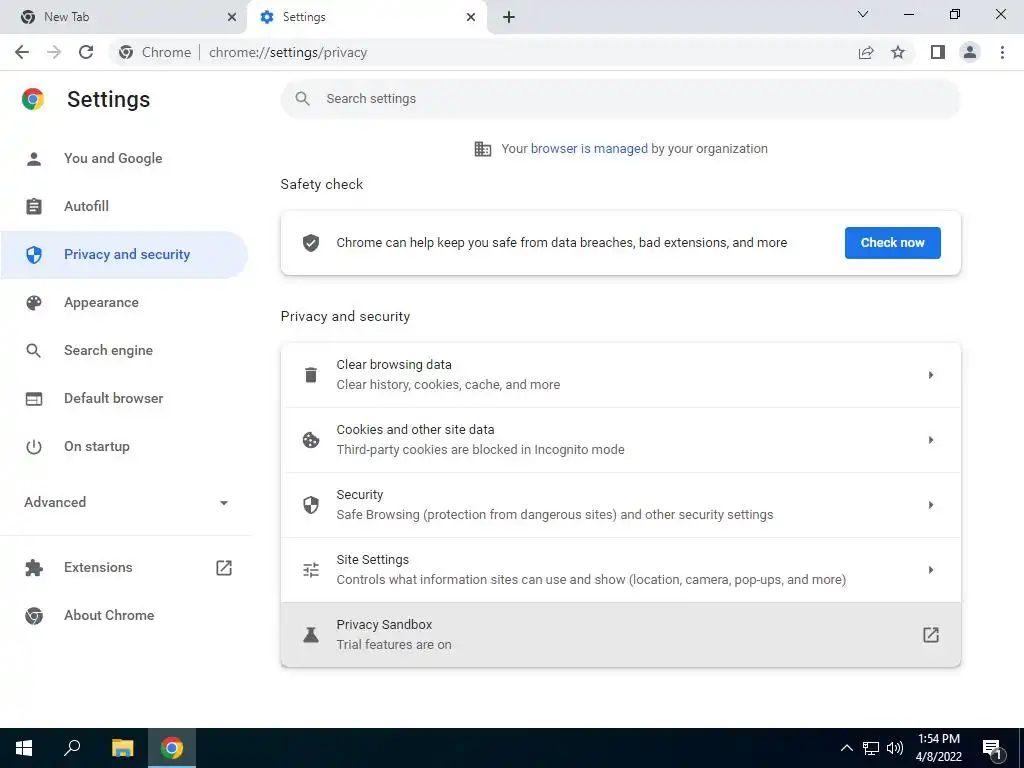Viewport: 1024px width, 768px height.
Task: Open Windows taskbar search
Action: click(72, 748)
